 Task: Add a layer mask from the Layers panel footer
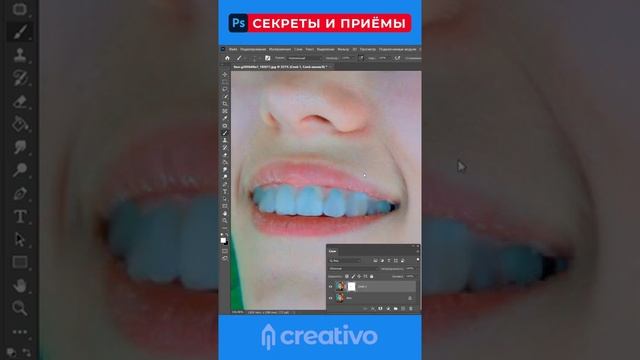pyautogui.click(x=380, y=309)
